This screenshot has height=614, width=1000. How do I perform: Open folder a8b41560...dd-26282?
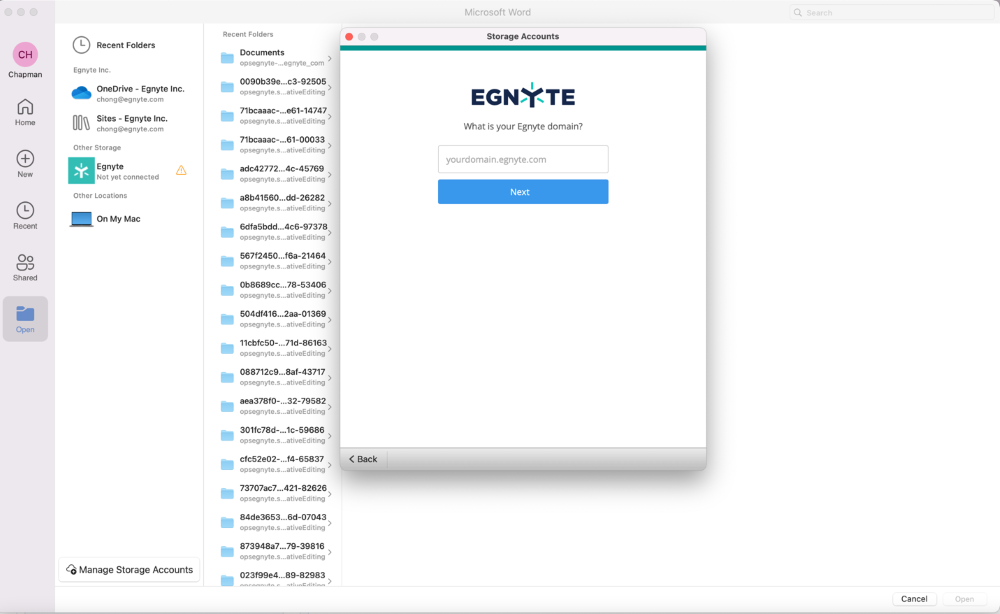click(276, 203)
